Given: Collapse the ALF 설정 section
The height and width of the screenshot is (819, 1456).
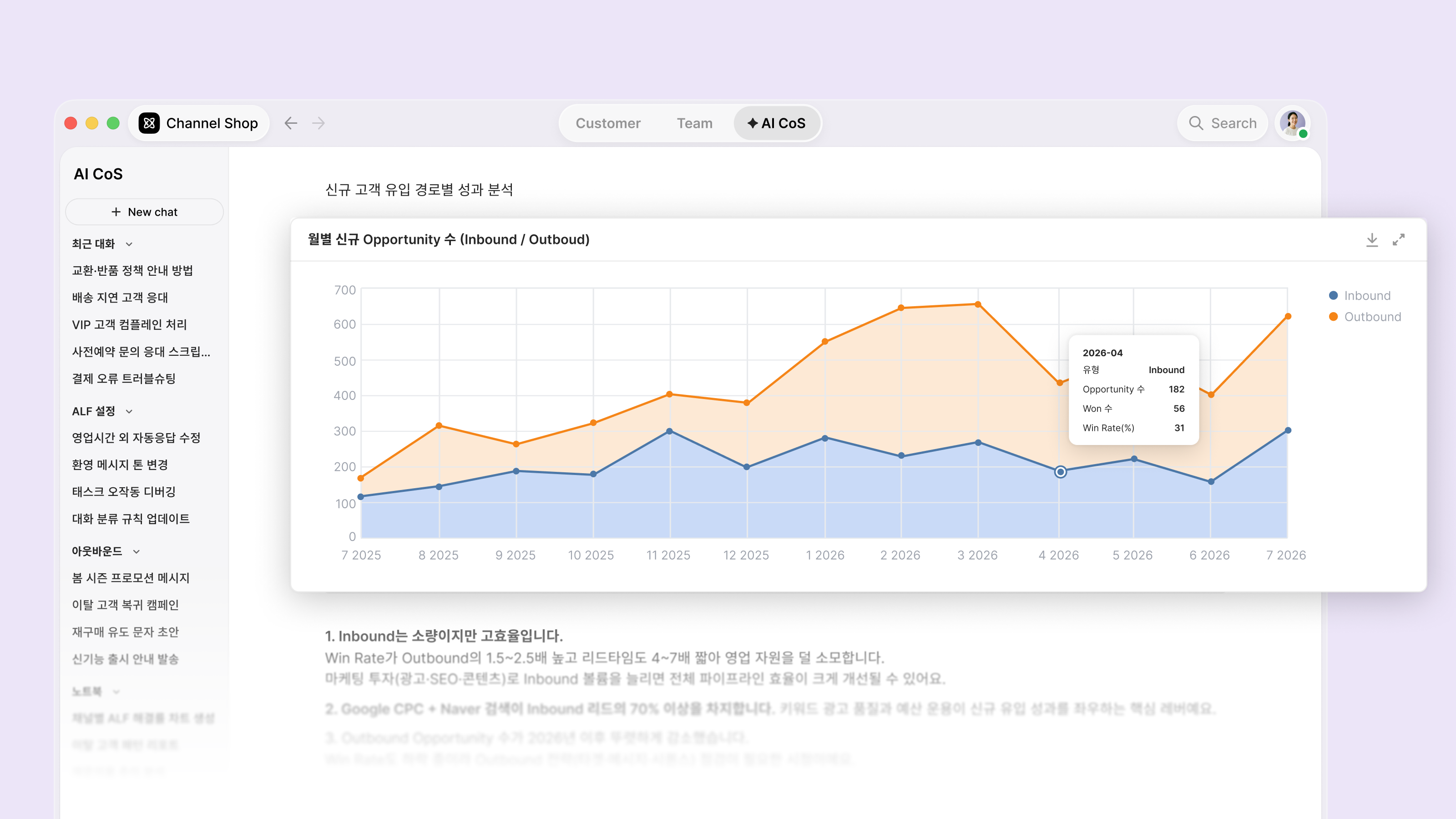Looking at the screenshot, I should point(129,411).
